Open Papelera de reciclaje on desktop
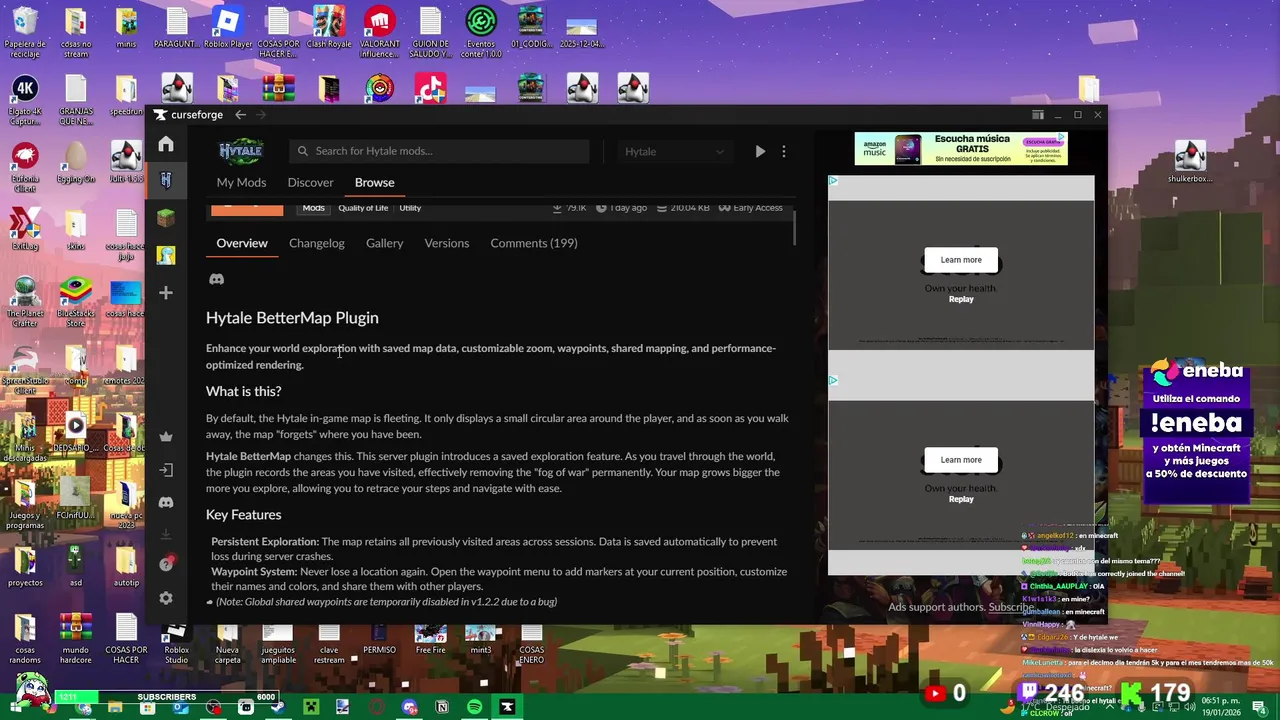1280x720 pixels. pos(25,33)
